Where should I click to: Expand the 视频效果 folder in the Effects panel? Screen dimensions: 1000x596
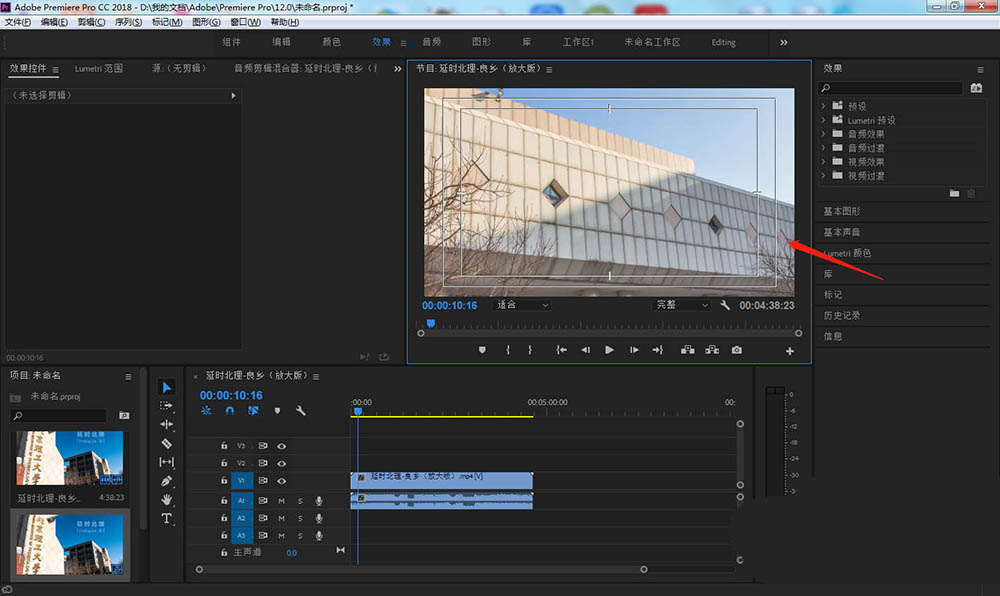point(824,162)
